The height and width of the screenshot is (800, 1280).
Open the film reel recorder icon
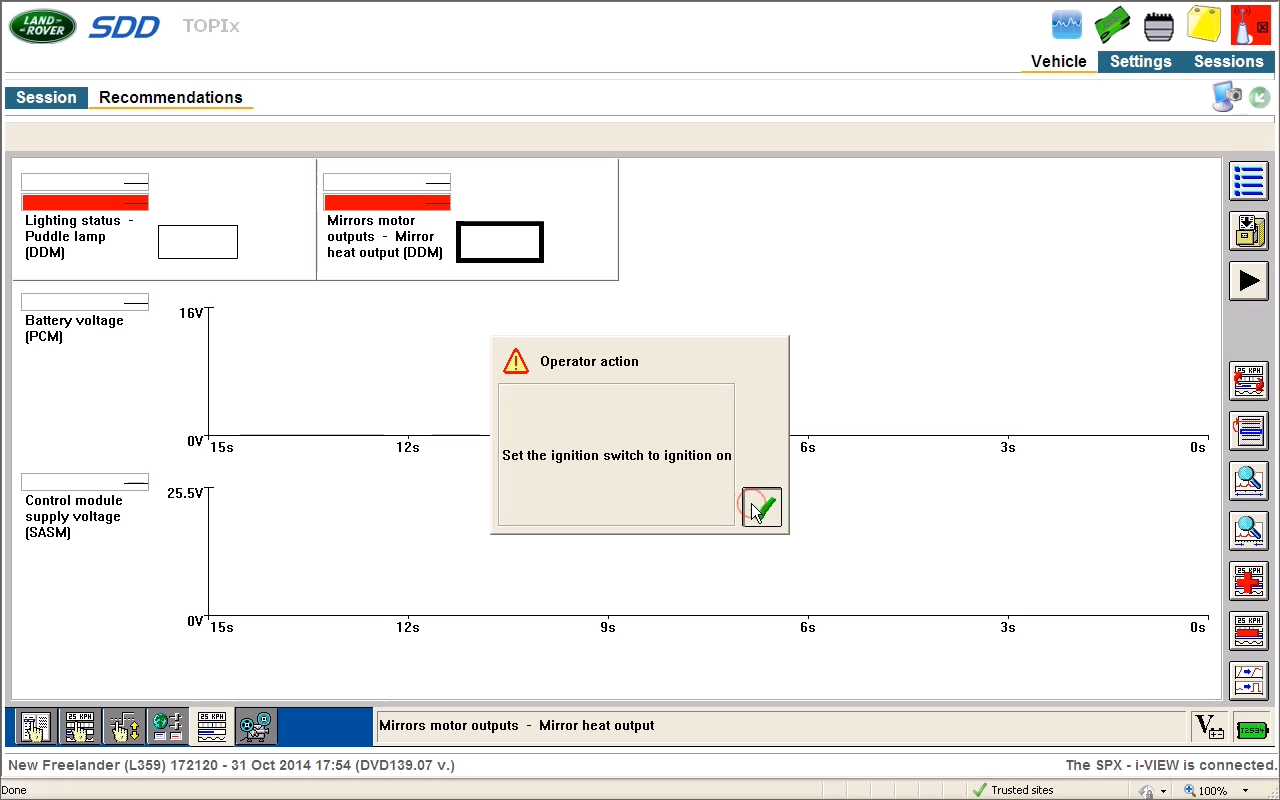(x=256, y=727)
